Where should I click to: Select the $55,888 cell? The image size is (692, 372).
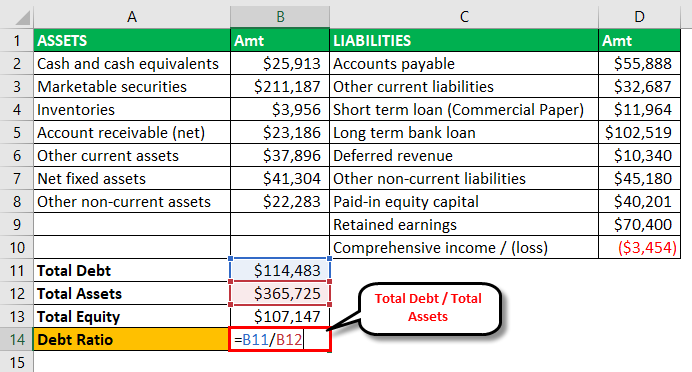click(x=639, y=64)
